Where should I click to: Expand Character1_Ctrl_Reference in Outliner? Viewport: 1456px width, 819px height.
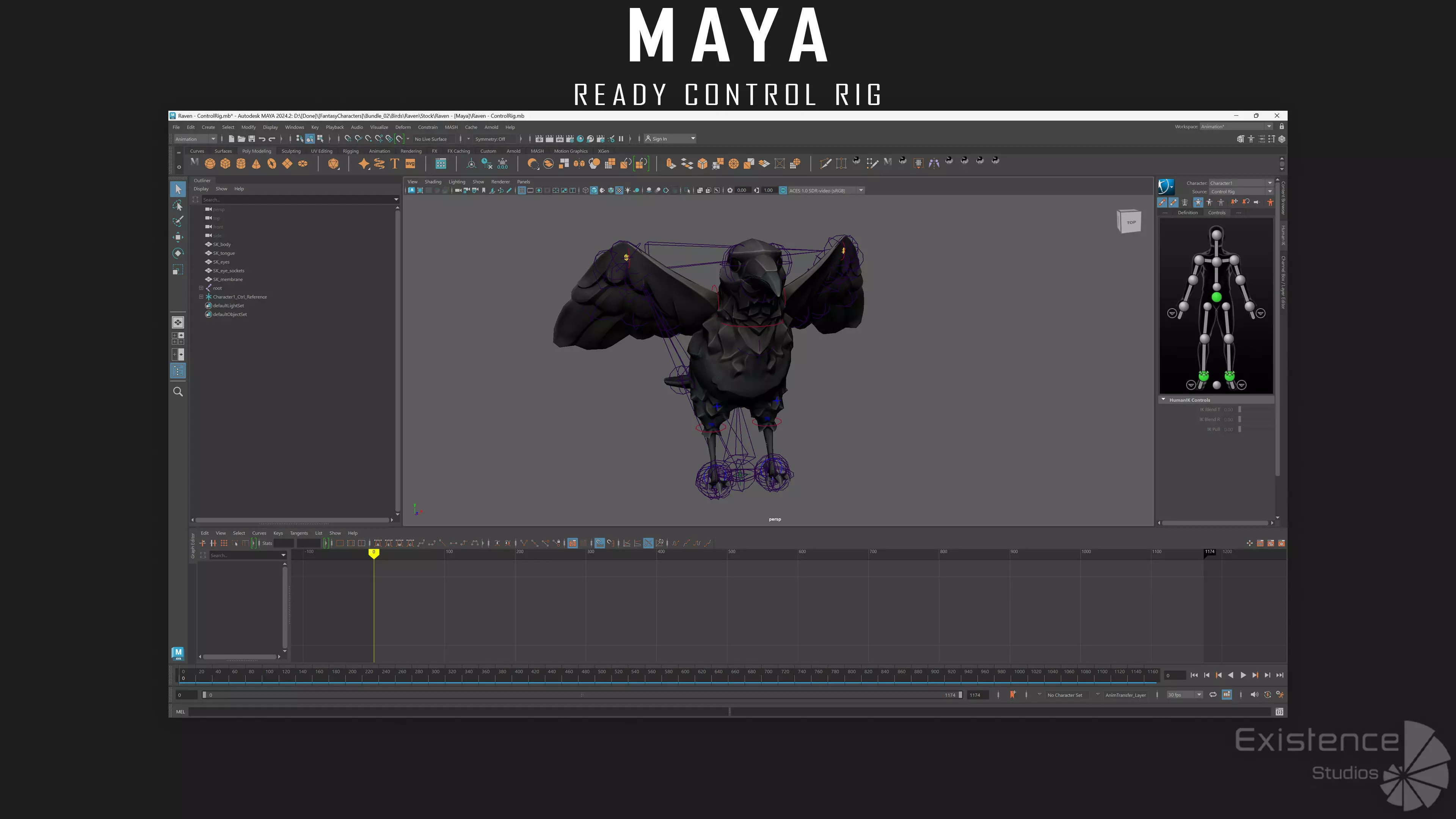click(201, 297)
